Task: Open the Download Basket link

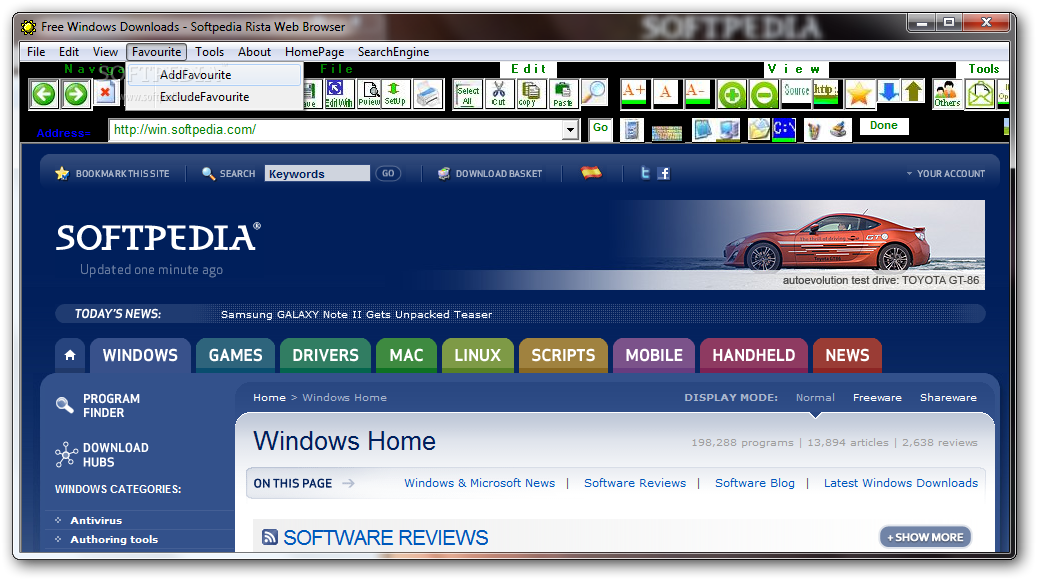Action: tap(490, 173)
